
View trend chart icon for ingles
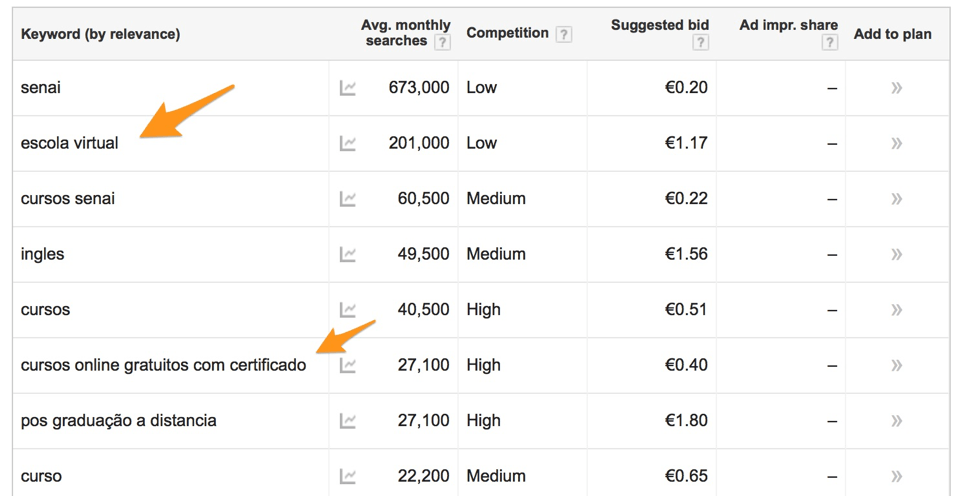coord(347,254)
